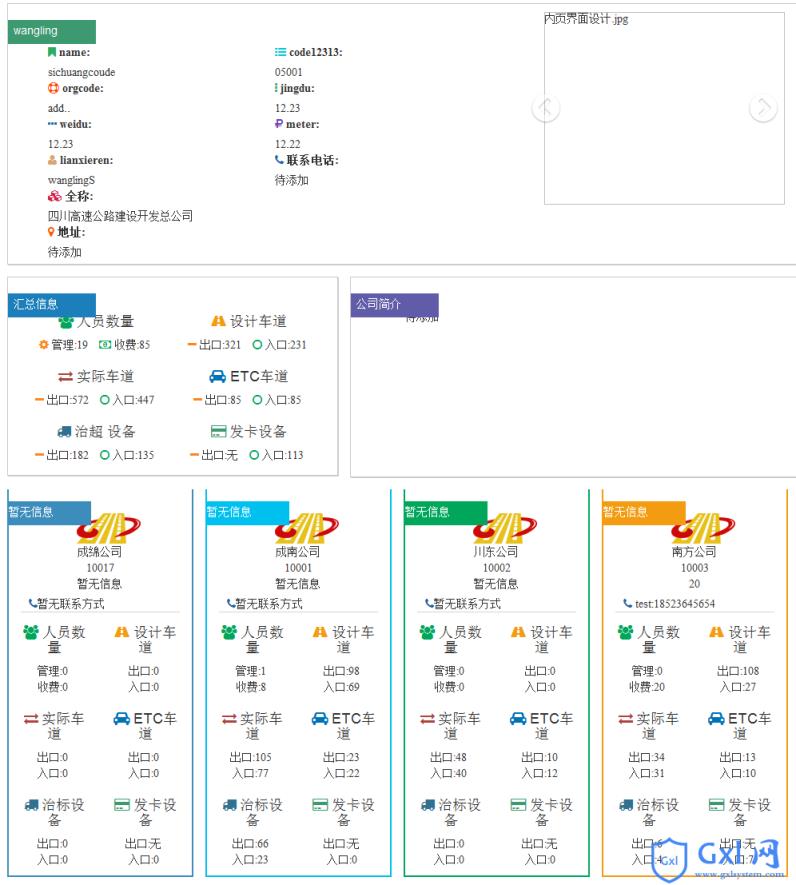Click the red arrows icon beside 实际车道 in 汇总信息

coord(65,377)
